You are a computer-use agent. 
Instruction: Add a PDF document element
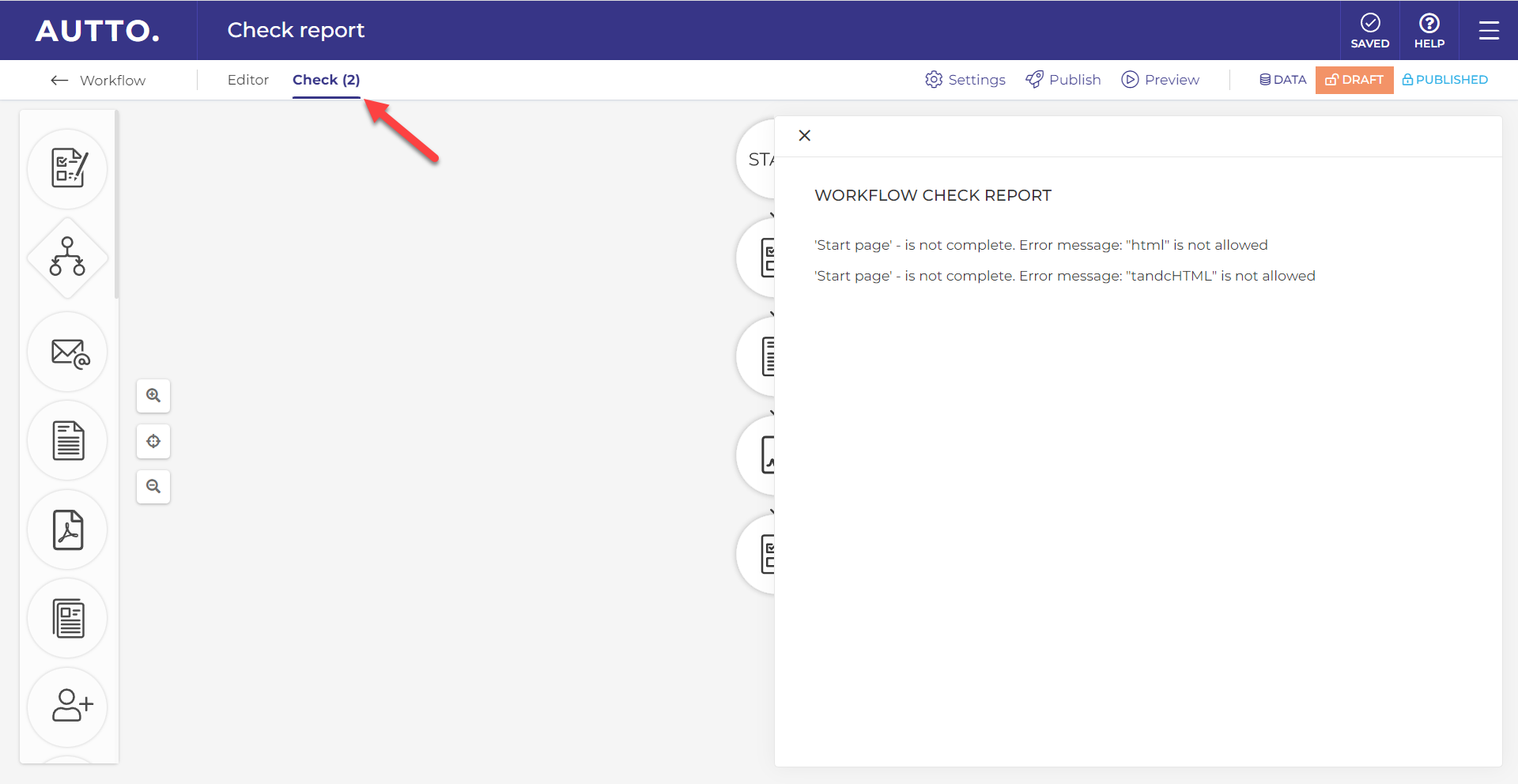click(x=68, y=530)
